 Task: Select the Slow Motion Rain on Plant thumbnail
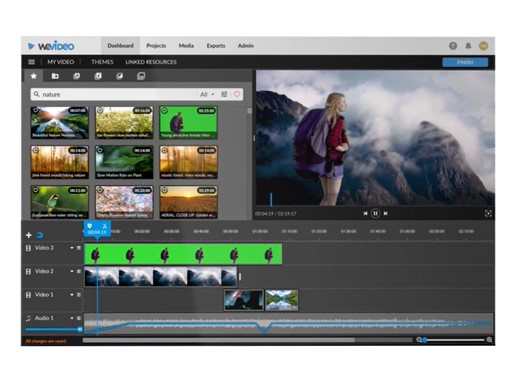pos(124,162)
